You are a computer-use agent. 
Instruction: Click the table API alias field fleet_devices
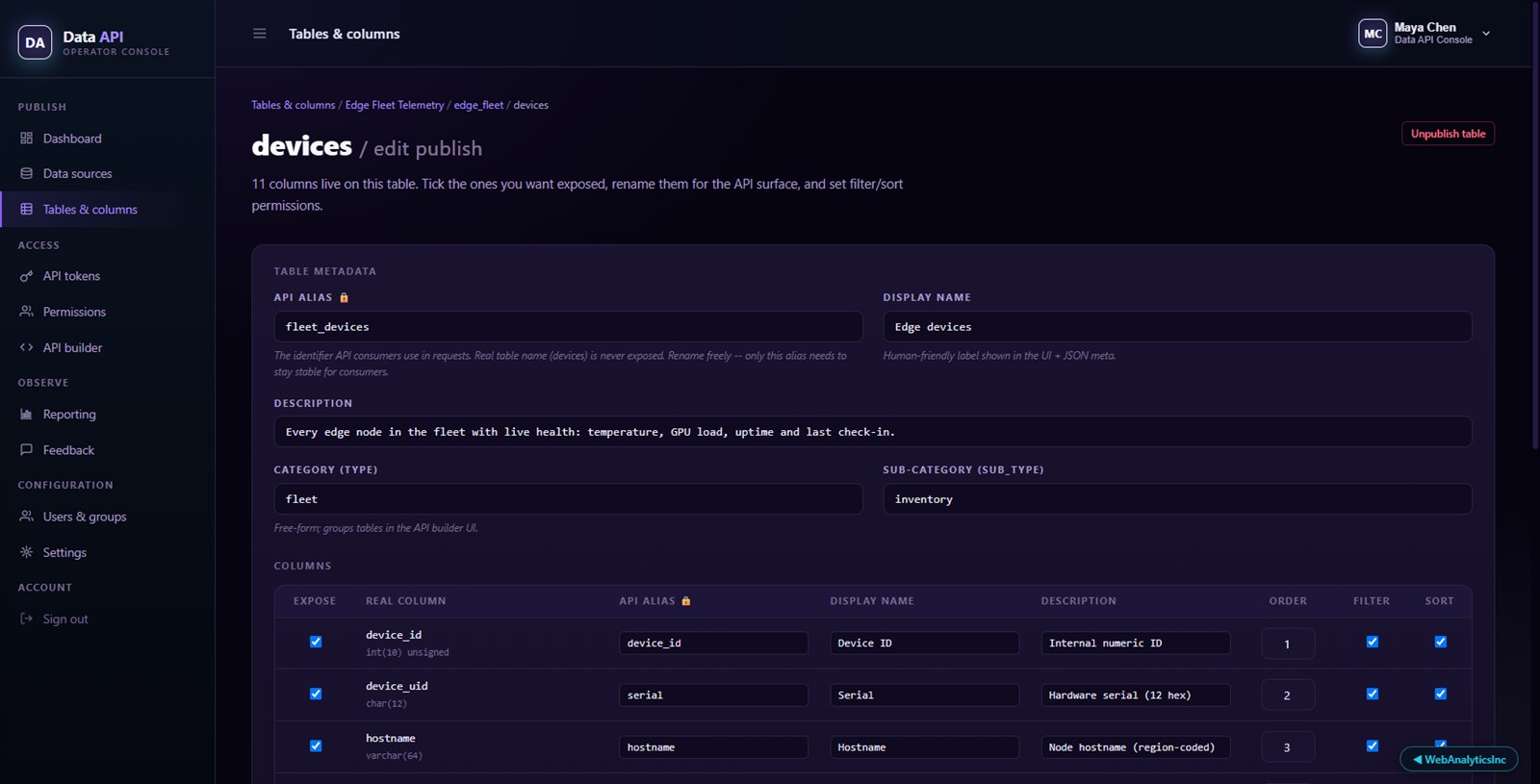click(568, 326)
